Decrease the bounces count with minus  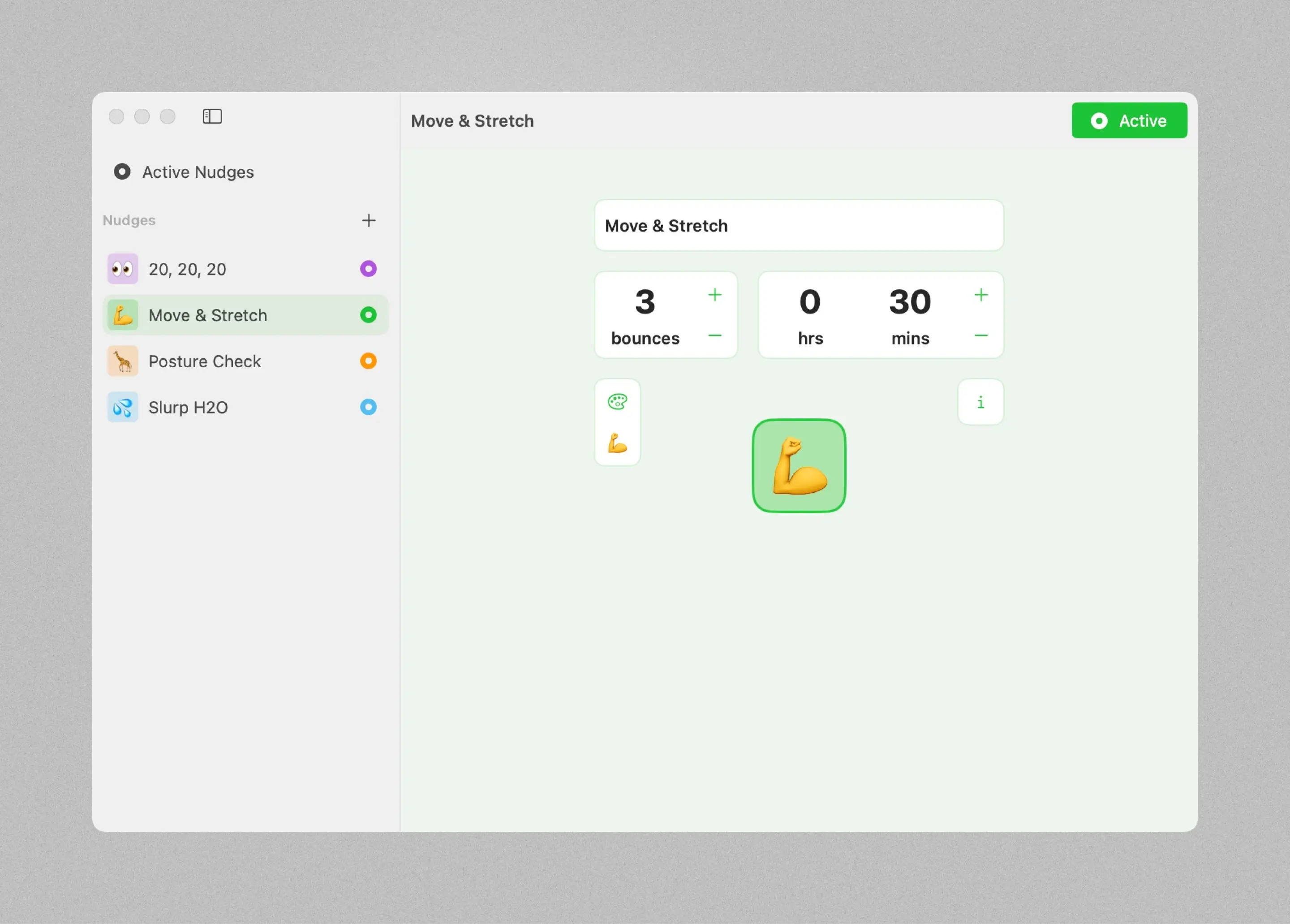pos(714,336)
